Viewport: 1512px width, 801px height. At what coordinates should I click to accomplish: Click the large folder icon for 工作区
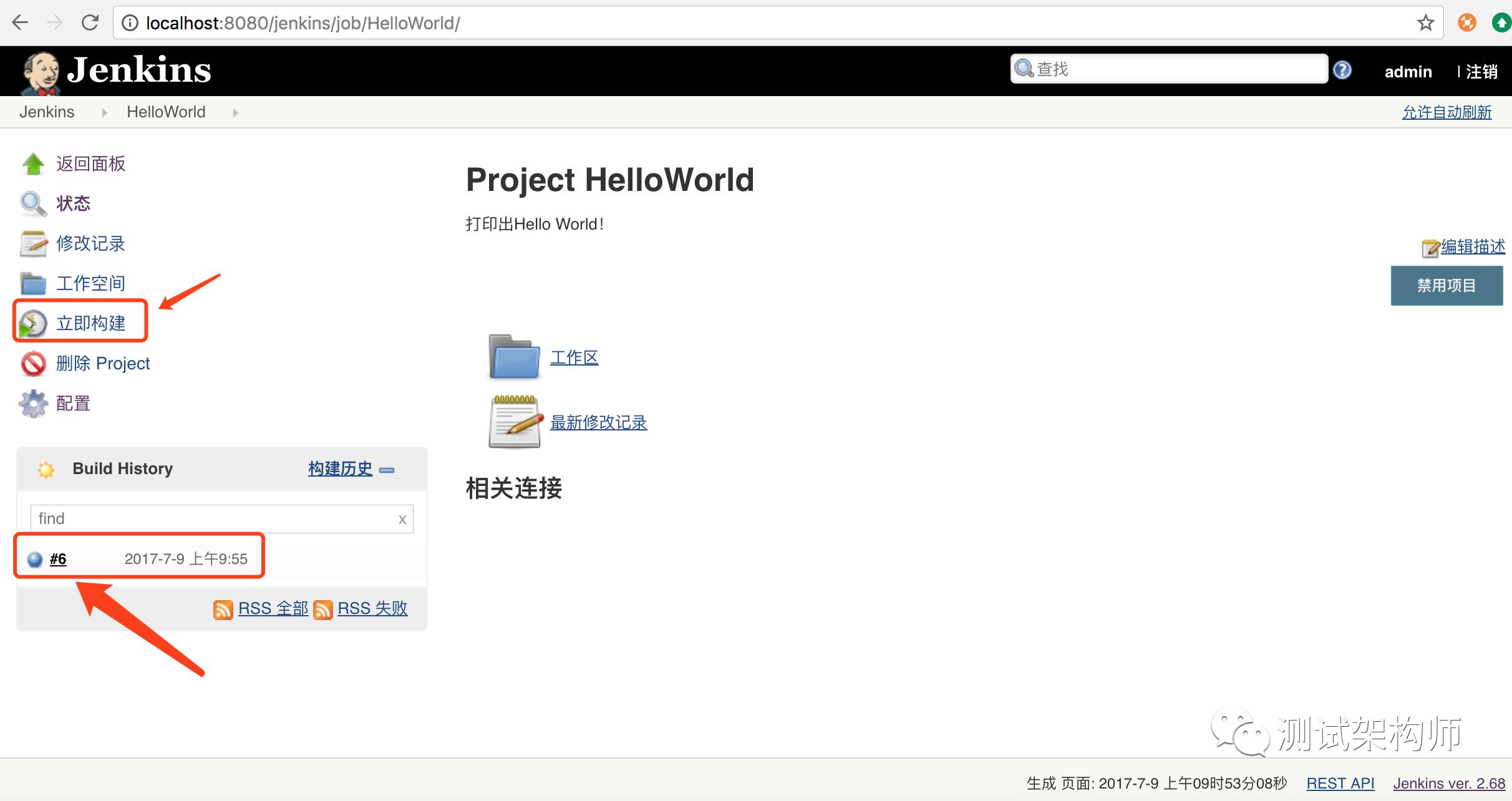(x=514, y=357)
